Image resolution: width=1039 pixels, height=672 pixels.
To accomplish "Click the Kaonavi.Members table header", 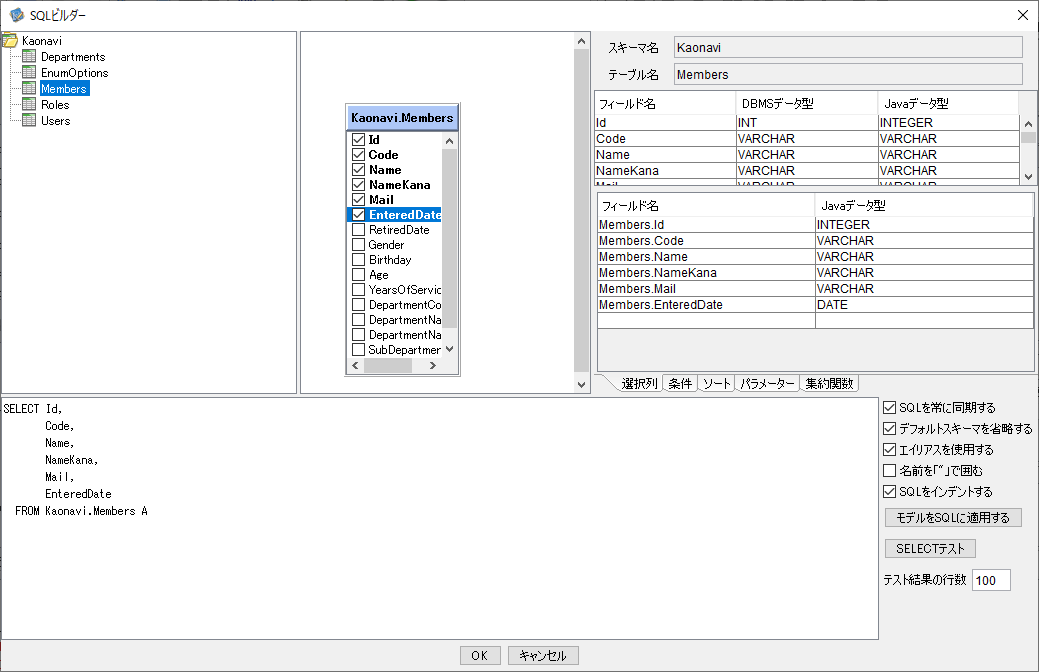I will (402, 118).
